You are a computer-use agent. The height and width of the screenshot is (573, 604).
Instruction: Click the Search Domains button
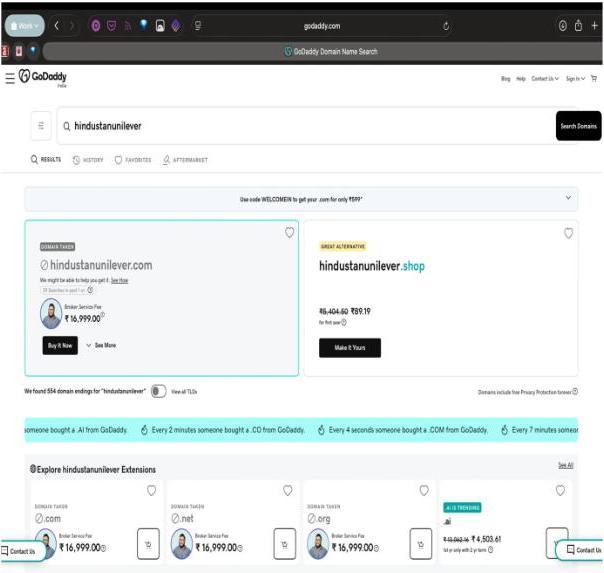[578, 126]
